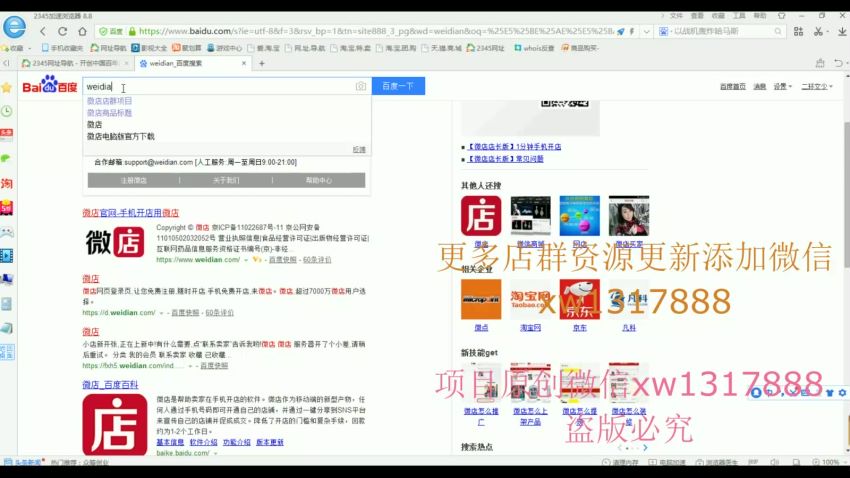The width and height of the screenshot is (850, 478).
Task: Open the clock history sidebar icon
Action: [7, 111]
